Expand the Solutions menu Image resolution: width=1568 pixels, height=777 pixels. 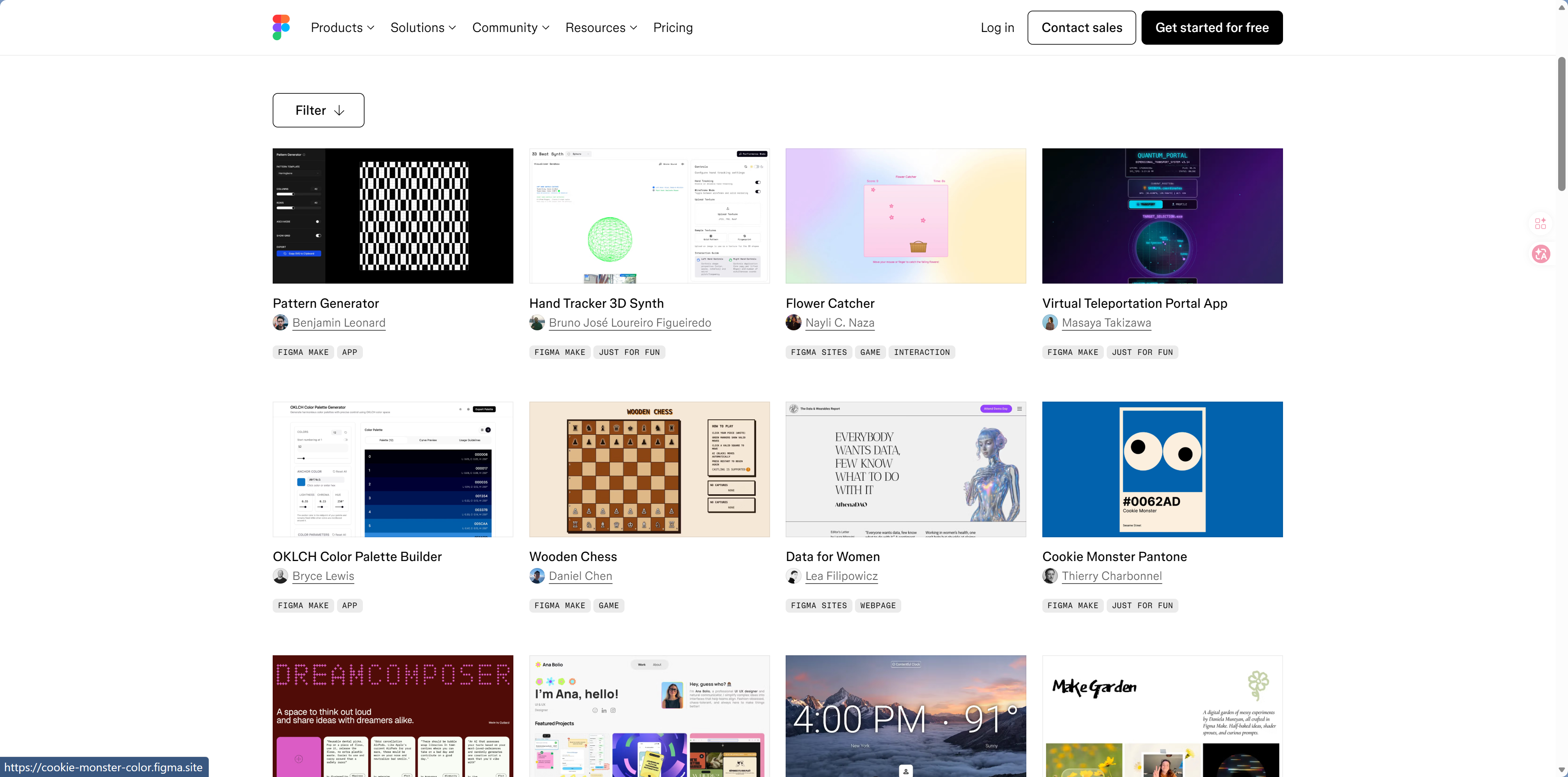[423, 27]
